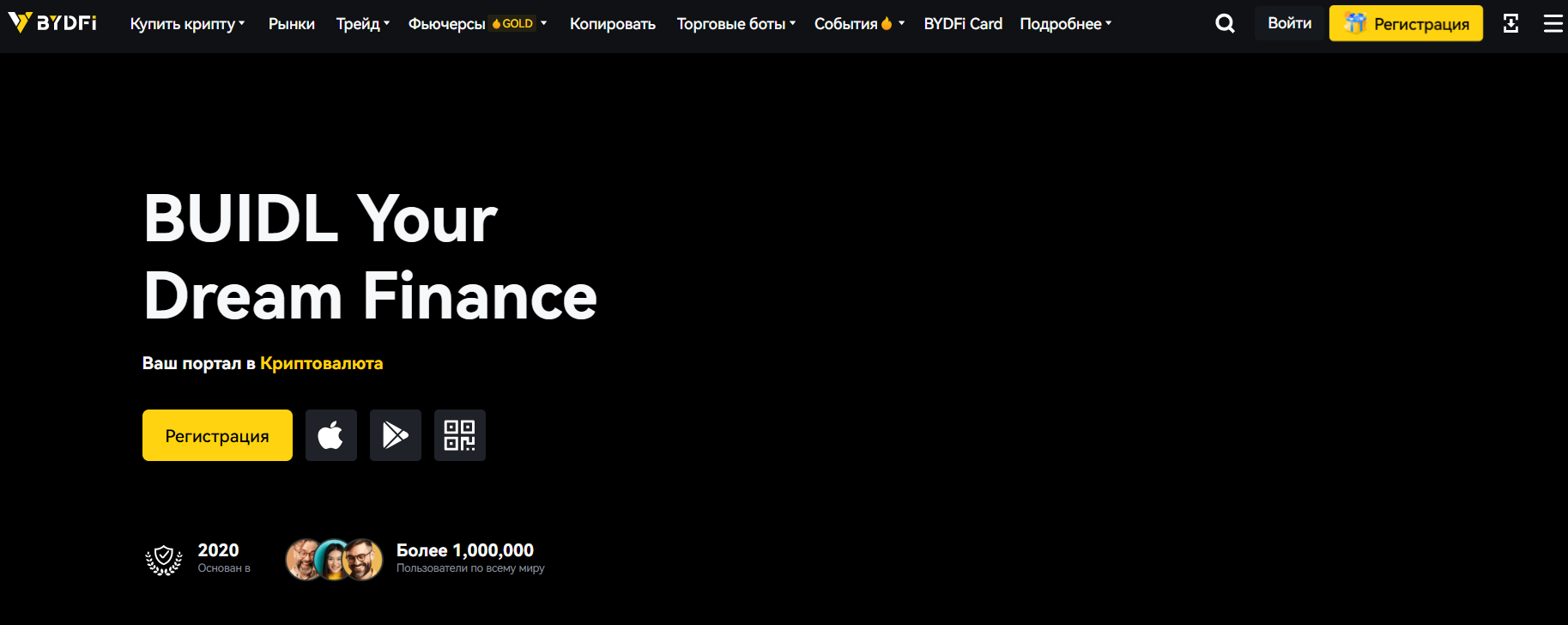Expand the Купить крипту dropdown

[187, 24]
